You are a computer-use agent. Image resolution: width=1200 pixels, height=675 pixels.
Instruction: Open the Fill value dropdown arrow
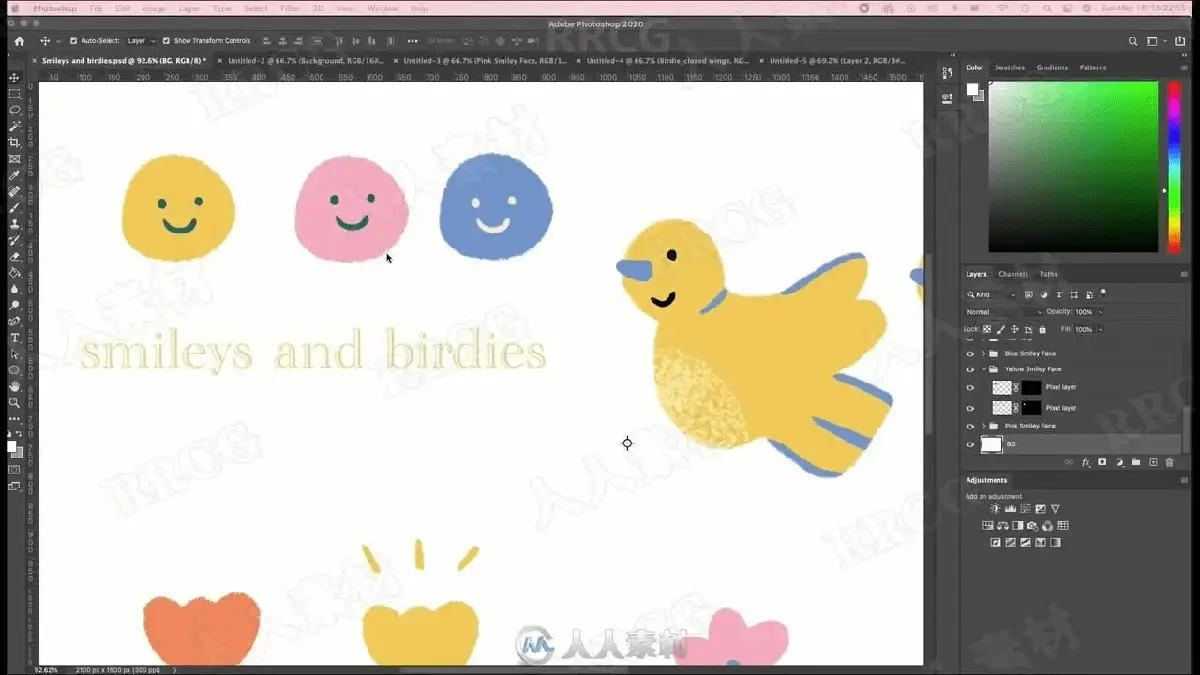pos(1100,329)
